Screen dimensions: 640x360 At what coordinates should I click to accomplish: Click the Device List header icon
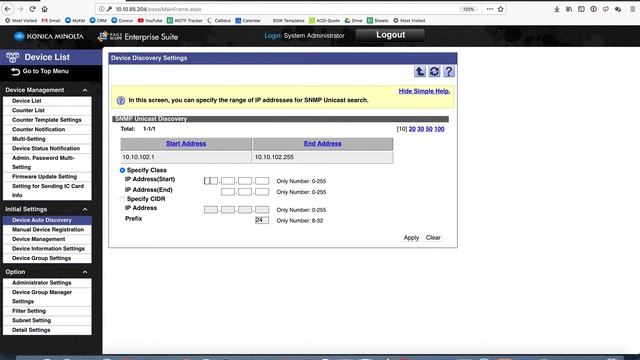[12, 57]
